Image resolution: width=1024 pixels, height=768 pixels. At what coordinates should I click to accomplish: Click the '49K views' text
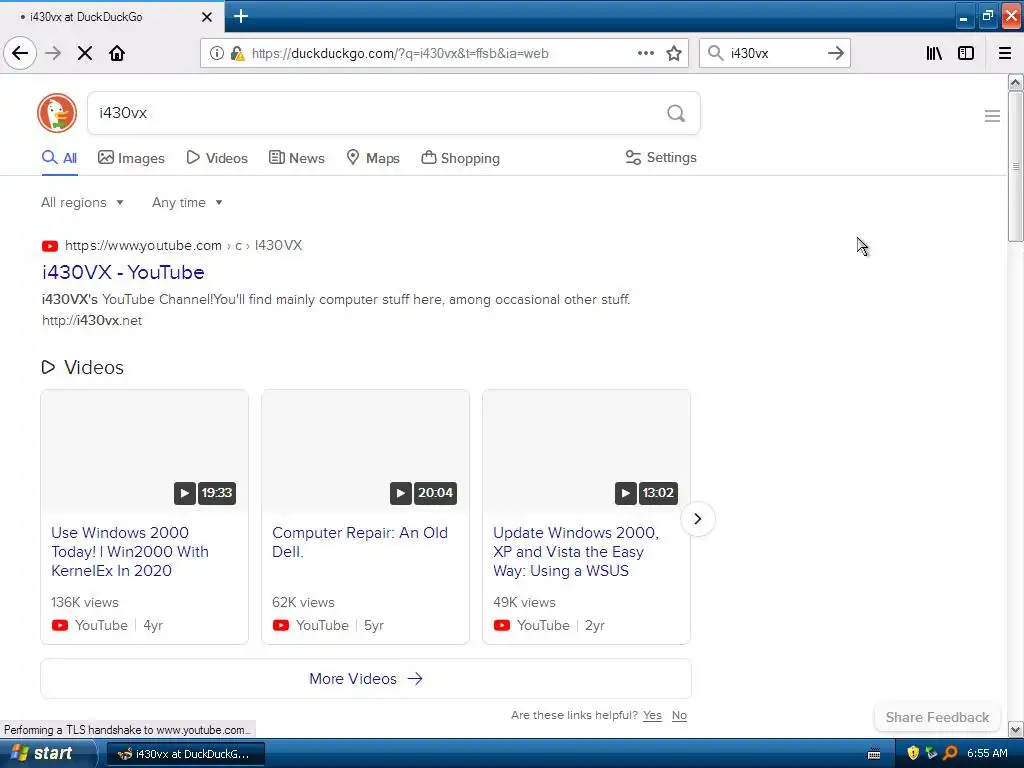tap(524, 602)
